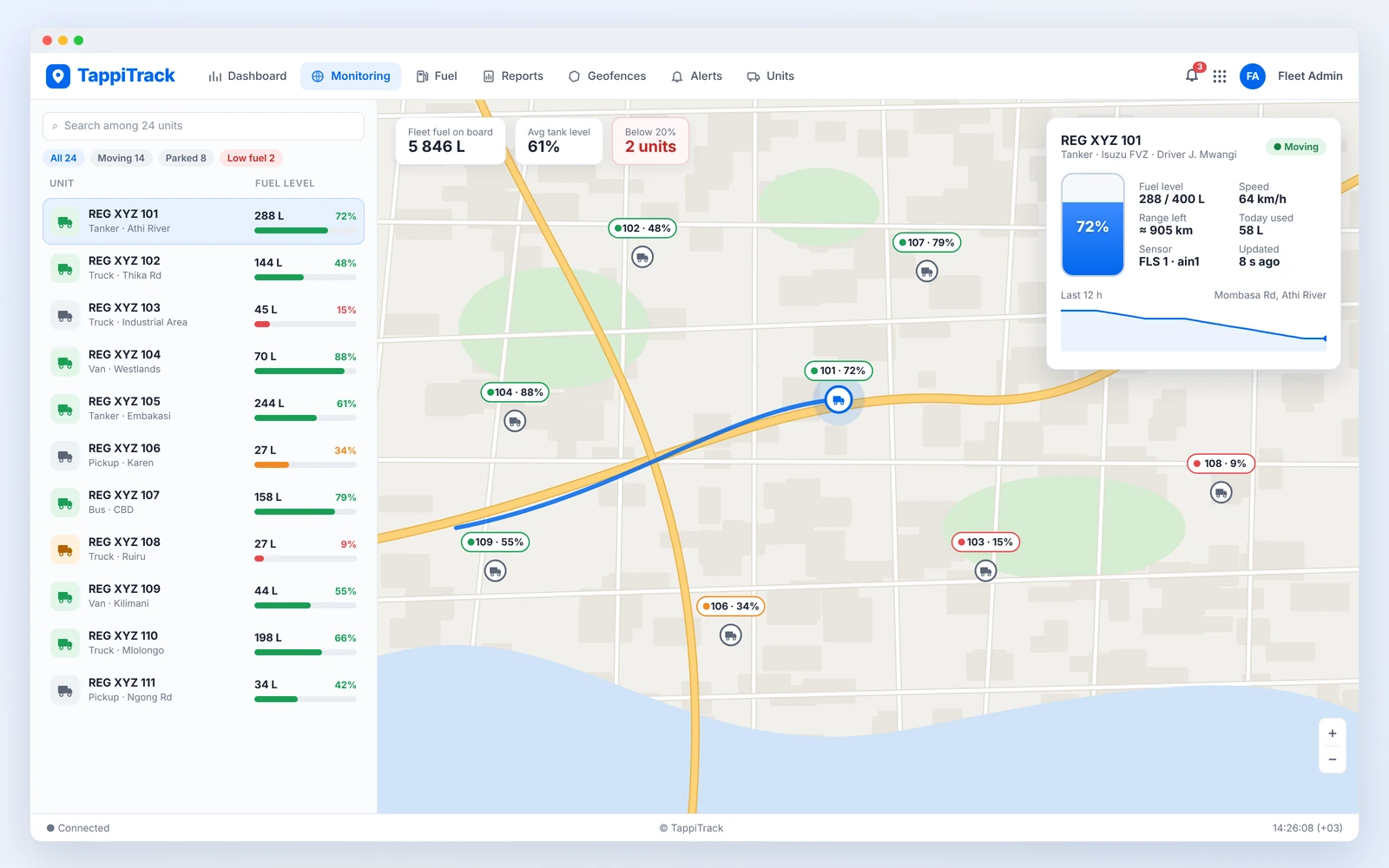Viewport: 1389px width, 868px height.
Task: Click the Fleet fuel on board card
Action: [451, 141]
